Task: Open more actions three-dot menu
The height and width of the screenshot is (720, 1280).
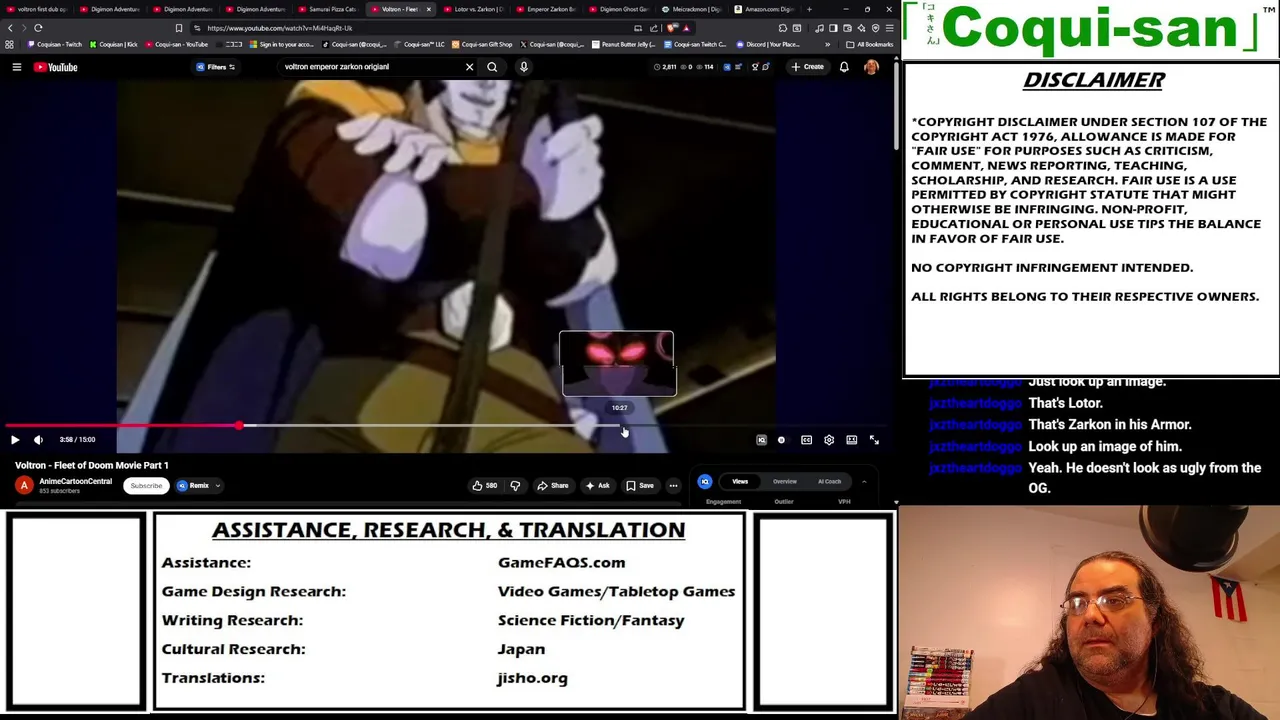Action: (673, 486)
